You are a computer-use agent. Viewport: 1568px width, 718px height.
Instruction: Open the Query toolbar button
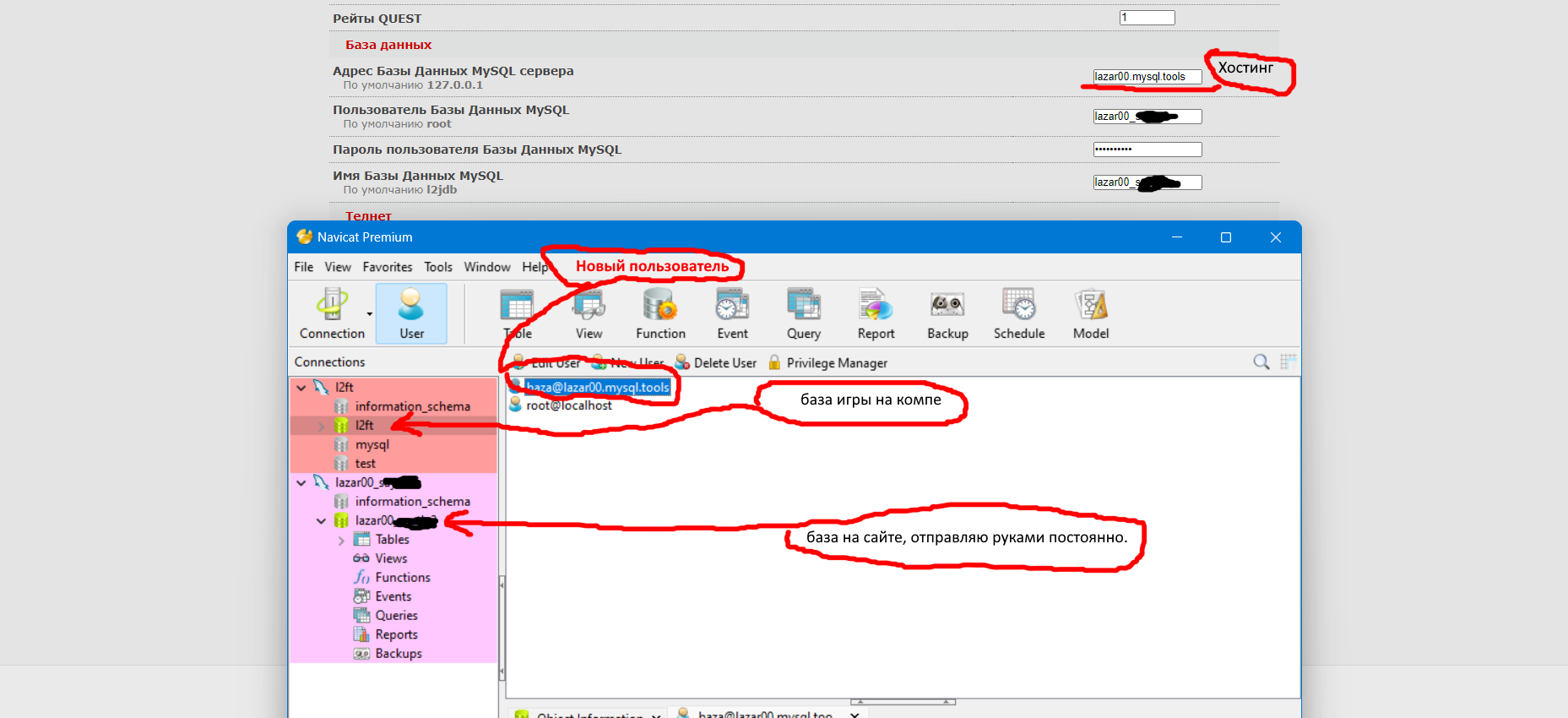pyautogui.click(x=804, y=313)
